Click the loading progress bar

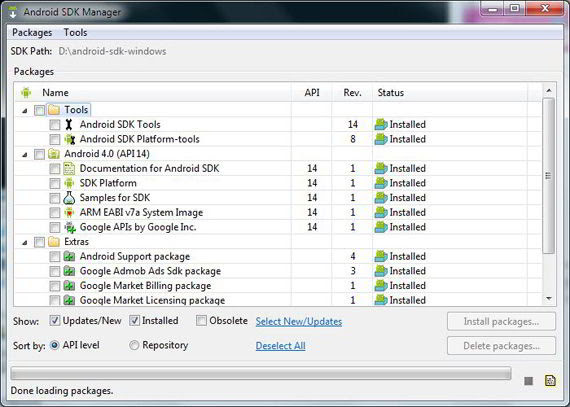click(261, 374)
